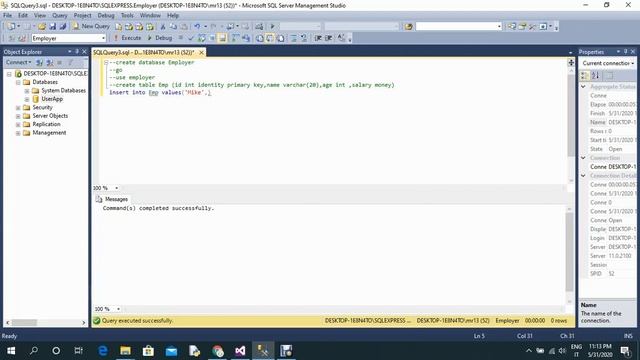Comment out the selected lines icon

pyautogui.click(x=293, y=38)
